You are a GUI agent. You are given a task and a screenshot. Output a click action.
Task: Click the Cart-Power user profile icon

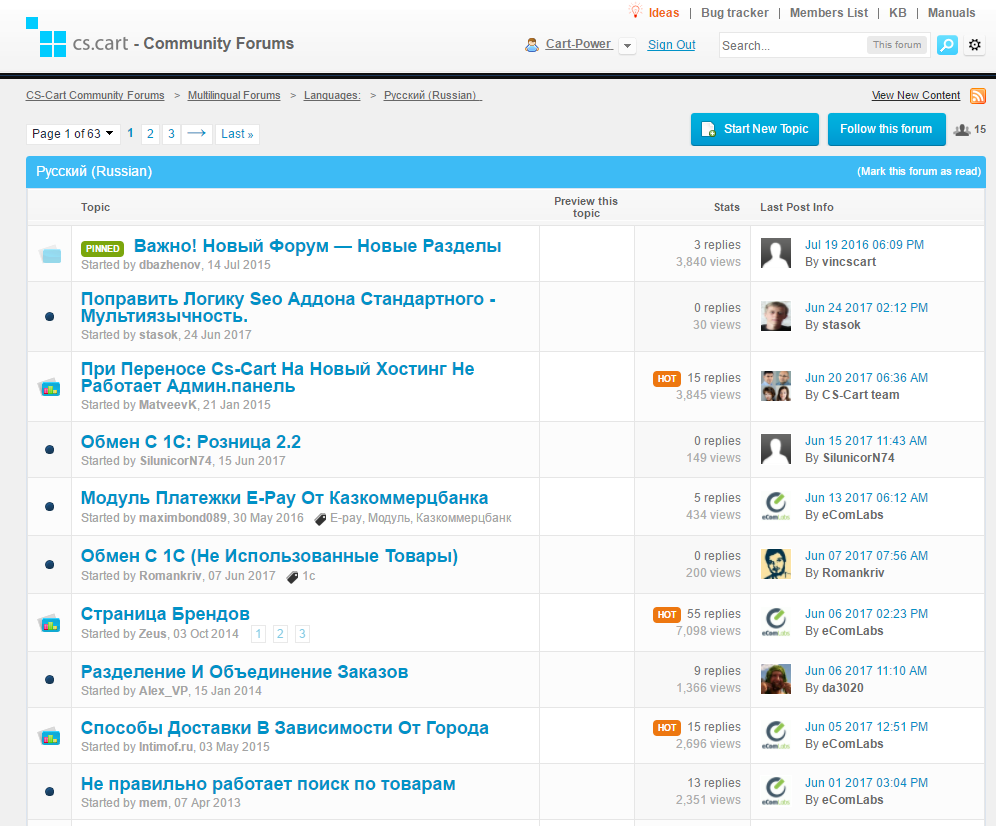[x=532, y=45]
